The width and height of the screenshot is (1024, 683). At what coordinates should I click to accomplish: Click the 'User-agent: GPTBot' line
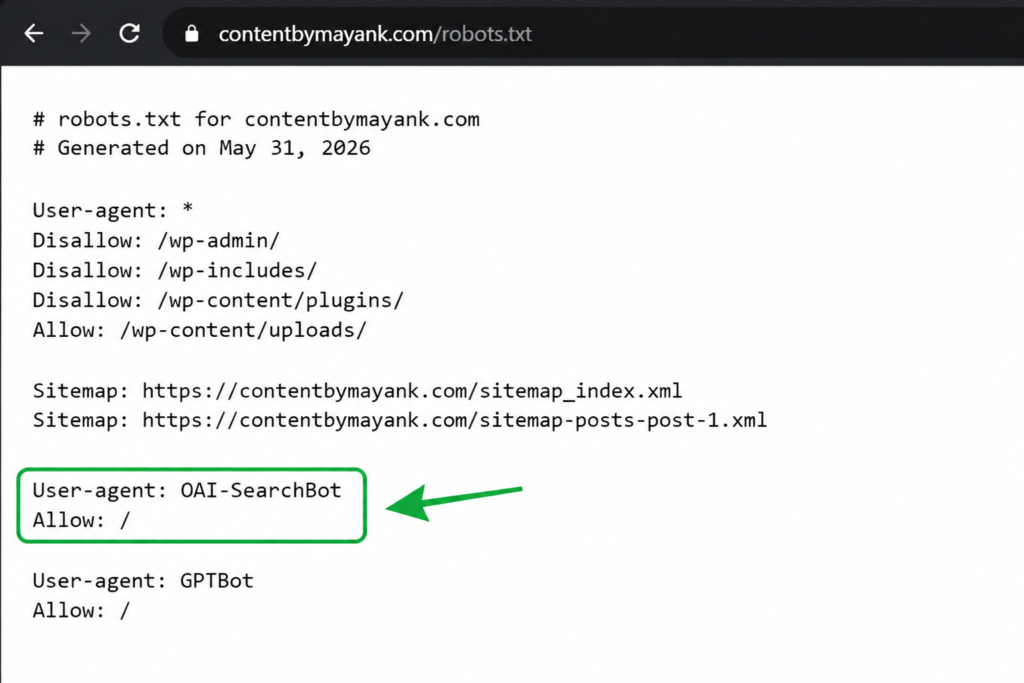click(x=143, y=581)
